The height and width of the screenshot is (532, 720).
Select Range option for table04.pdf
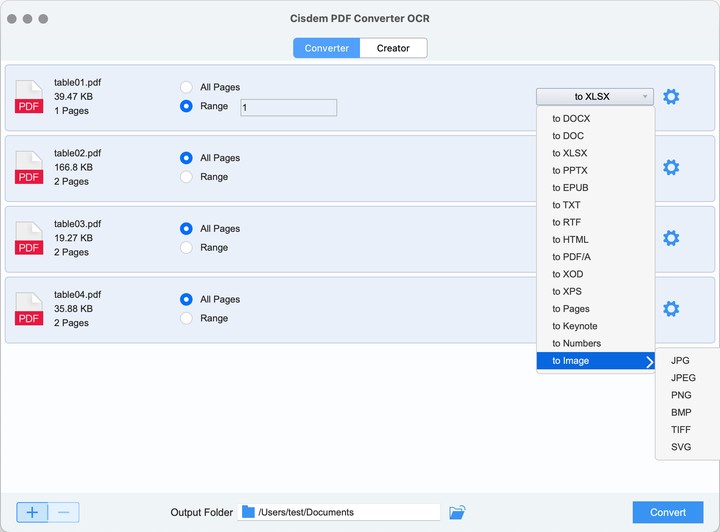186,318
